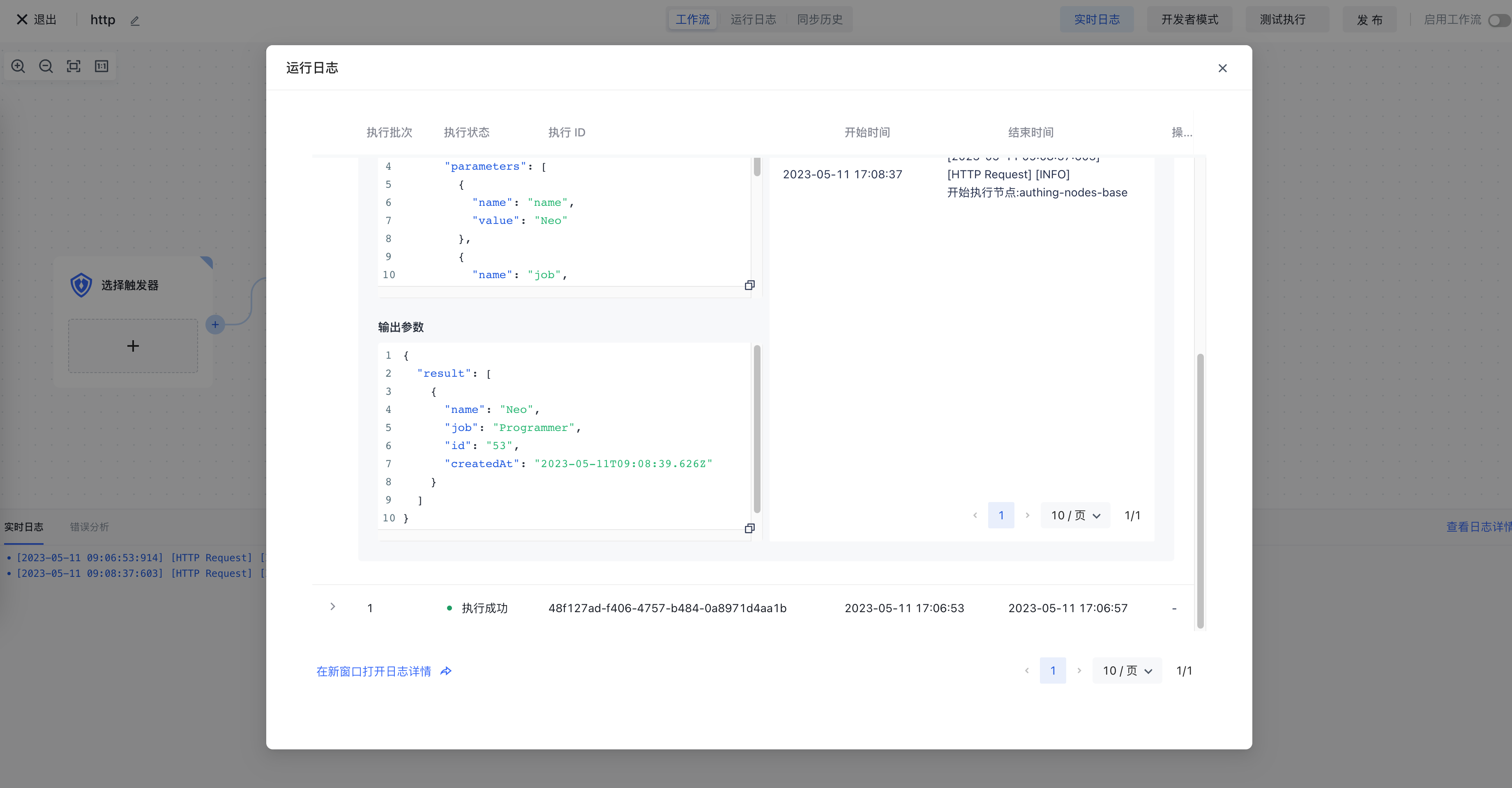Click the dashed add-trigger plus box
Viewport: 1512px width, 788px height.
pos(133,346)
